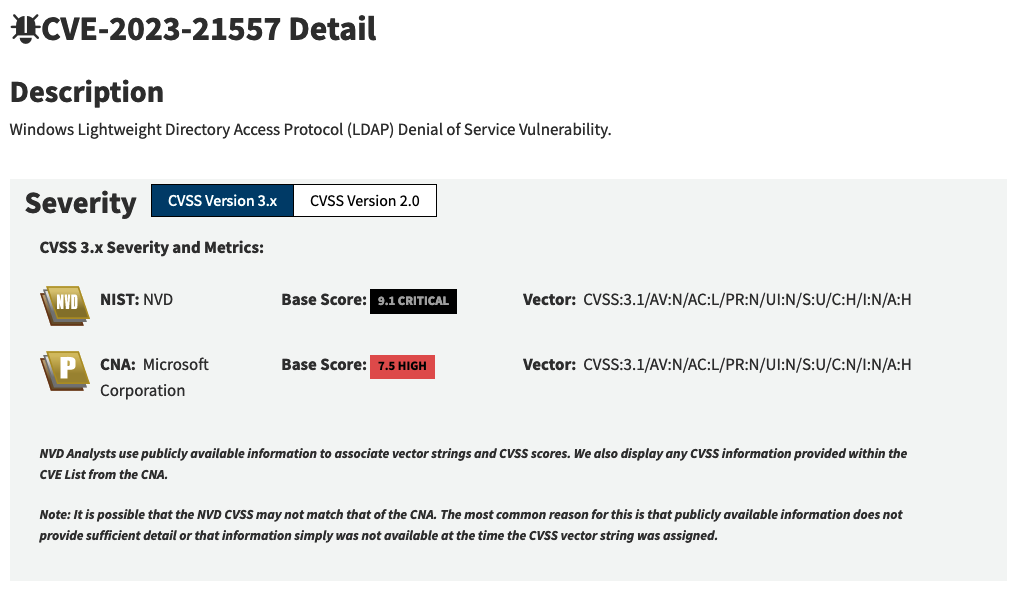Image resolution: width=1020 pixels, height=590 pixels.
Task: Click the 7.5 HIGH base score badge
Action: point(402,366)
